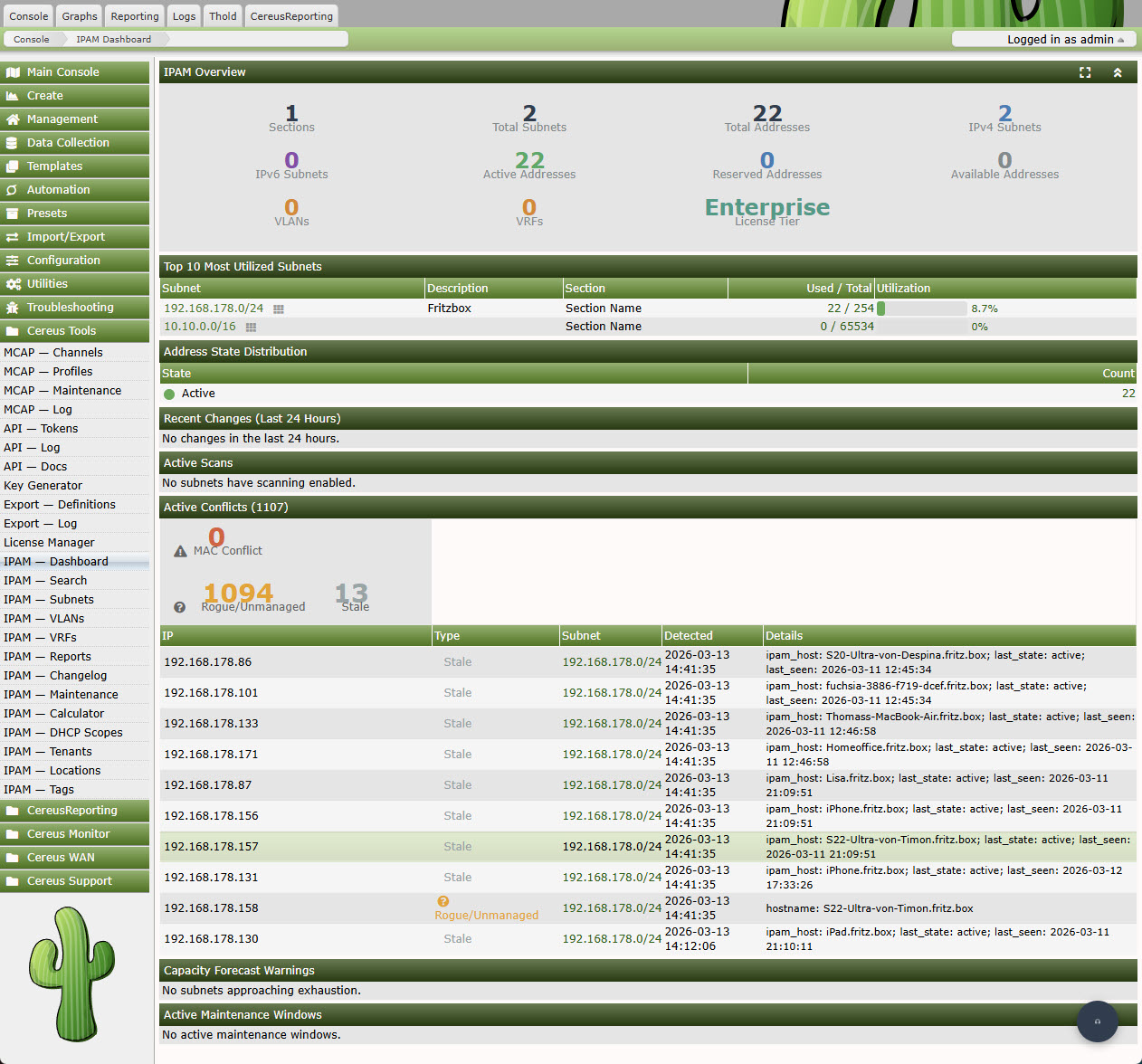Click the Data Collection database icon

[11, 142]
